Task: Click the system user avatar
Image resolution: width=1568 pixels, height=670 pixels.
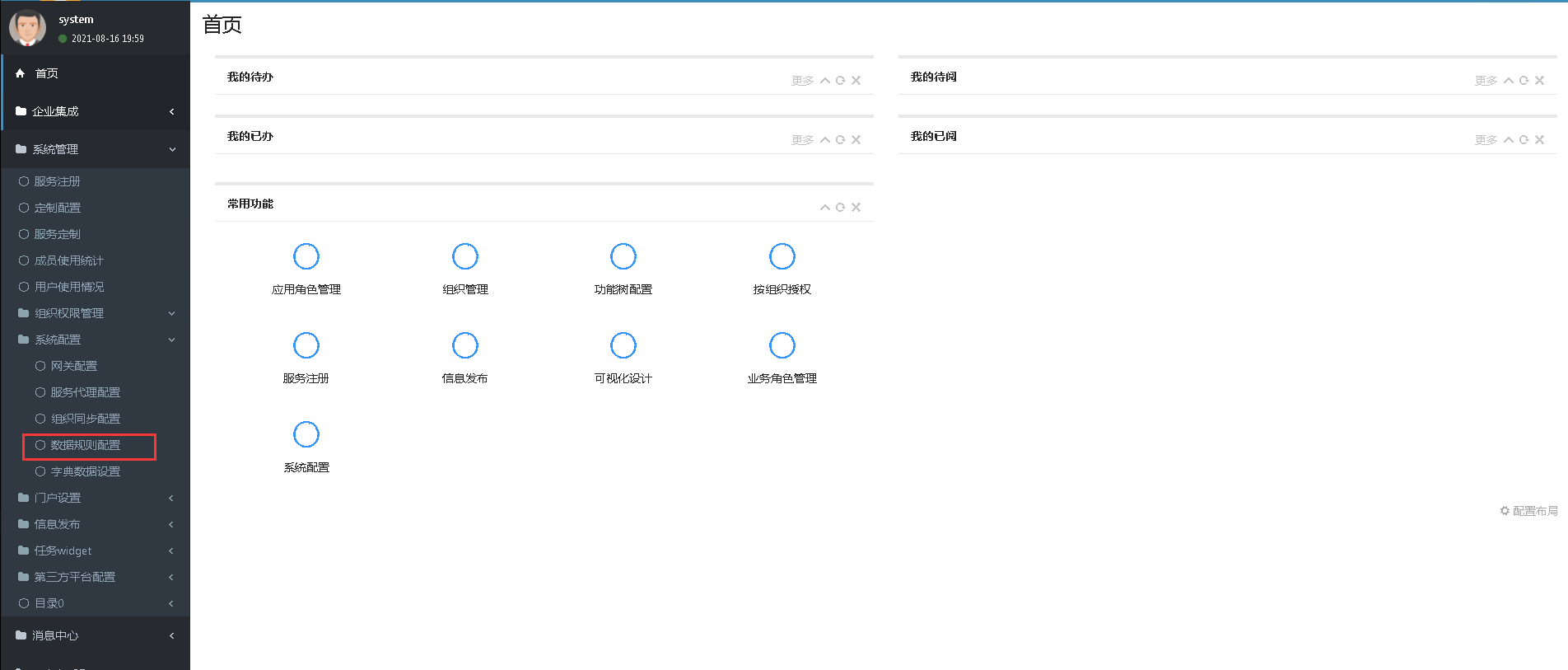Action: click(x=27, y=28)
